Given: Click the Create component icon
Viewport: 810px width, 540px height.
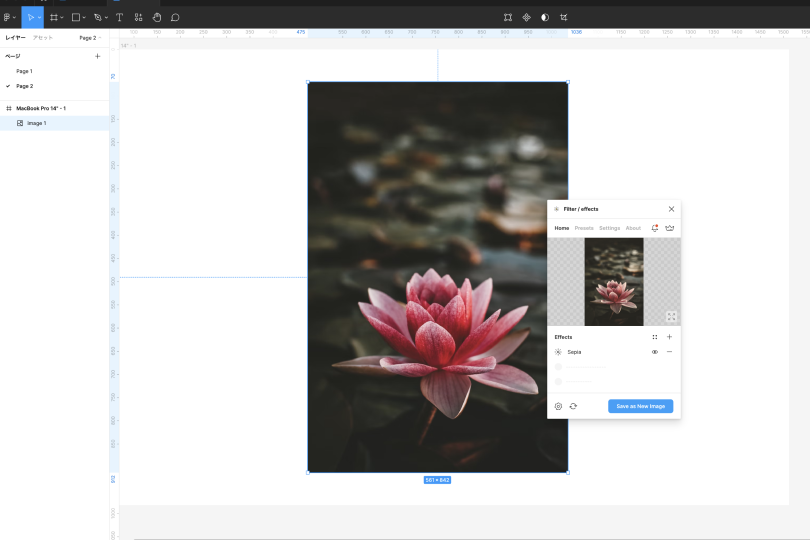Looking at the screenshot, I should 526,18.
